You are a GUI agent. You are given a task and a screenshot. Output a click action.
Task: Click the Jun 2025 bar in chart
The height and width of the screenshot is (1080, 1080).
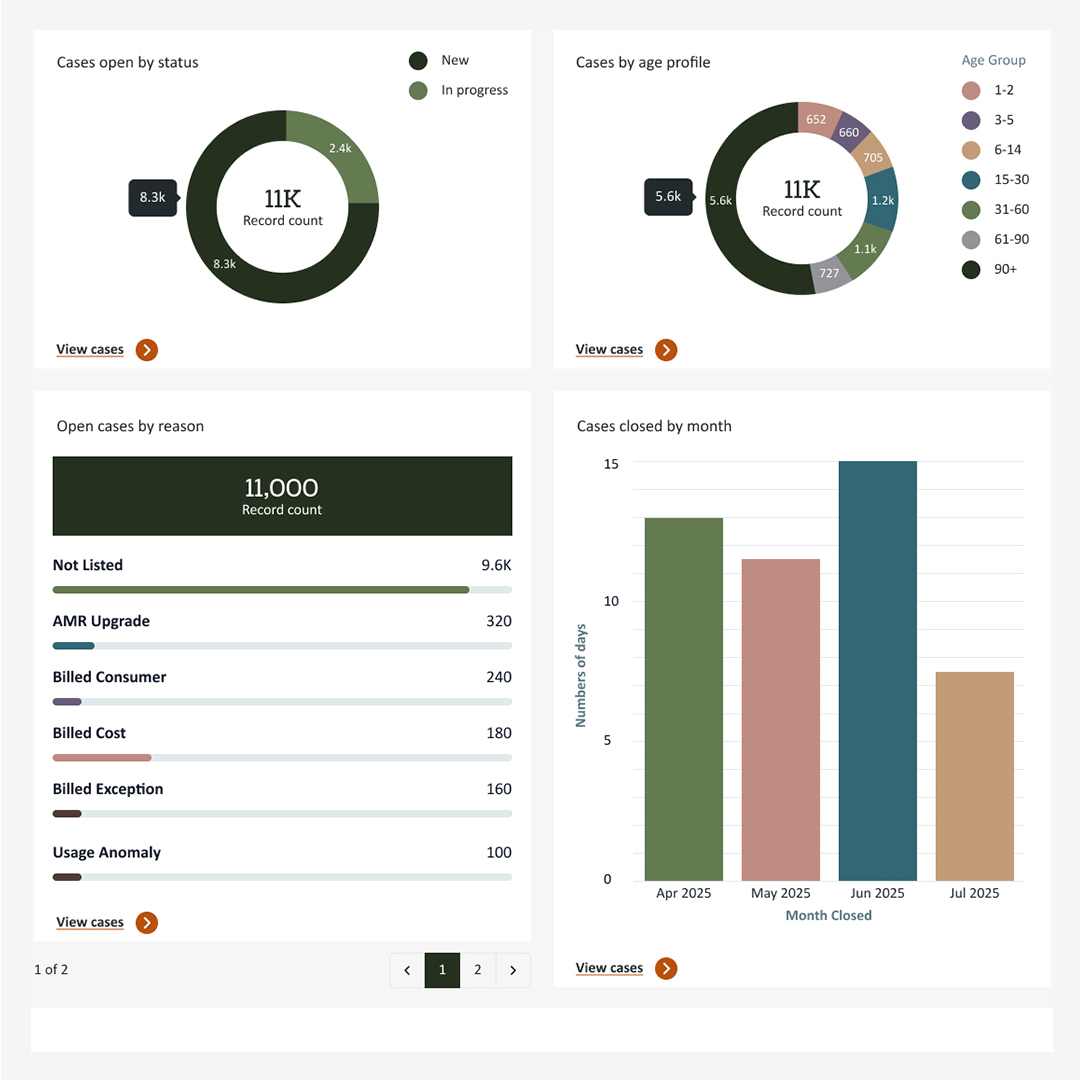(877, 670)
